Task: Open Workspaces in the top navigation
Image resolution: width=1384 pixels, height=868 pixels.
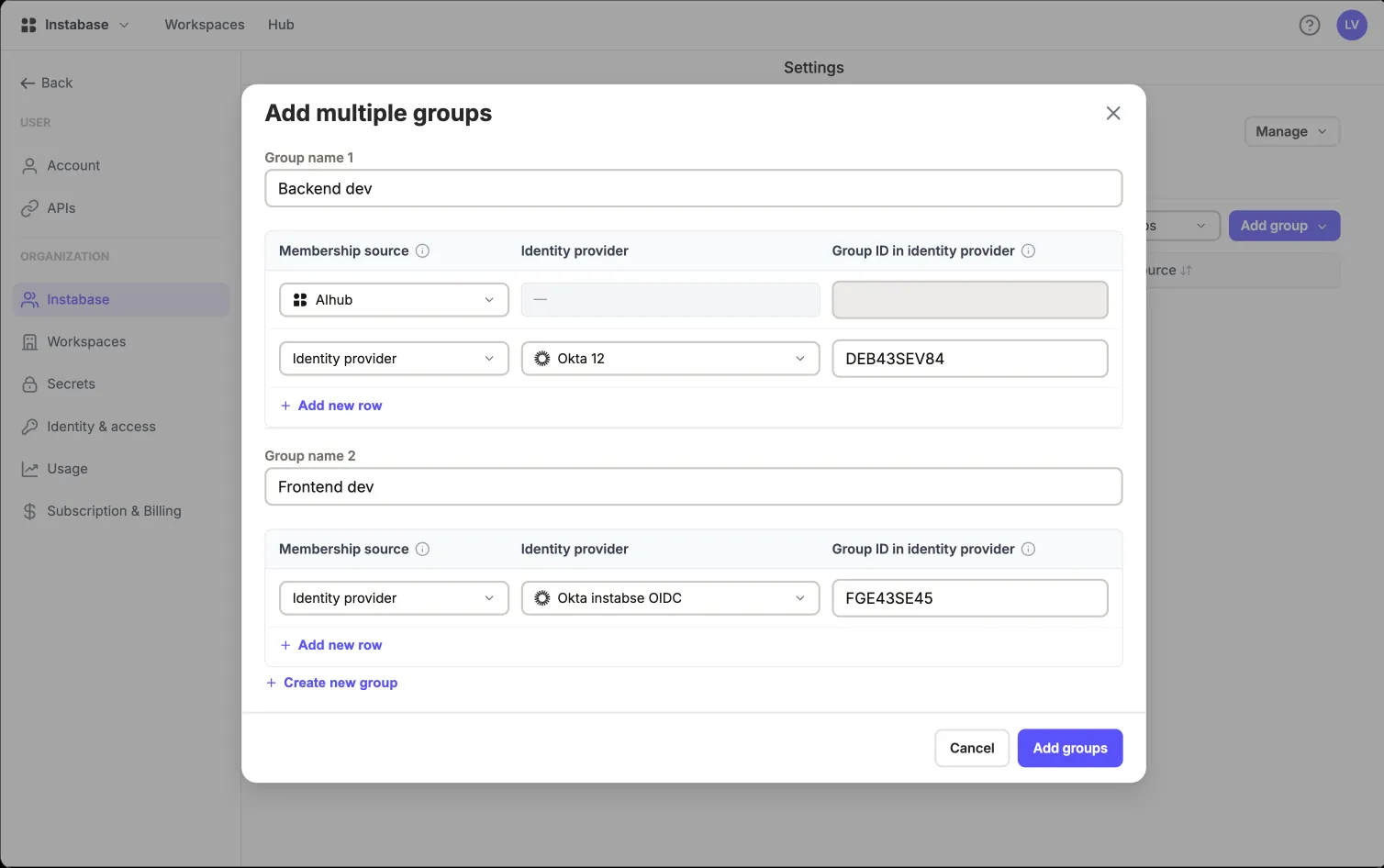Action: 205,25
